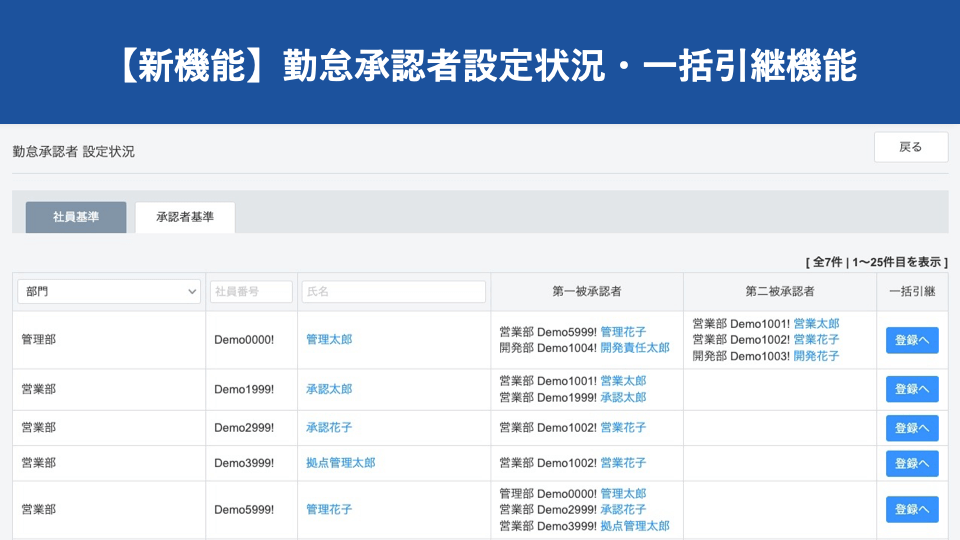
Task: Click 登録へ button in the Demo2999! row
Action: (912, 428)
